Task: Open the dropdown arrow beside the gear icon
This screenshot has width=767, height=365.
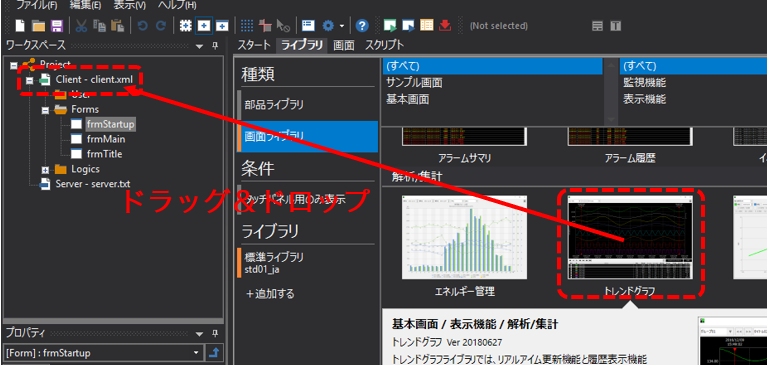Action: coord(341,26)
